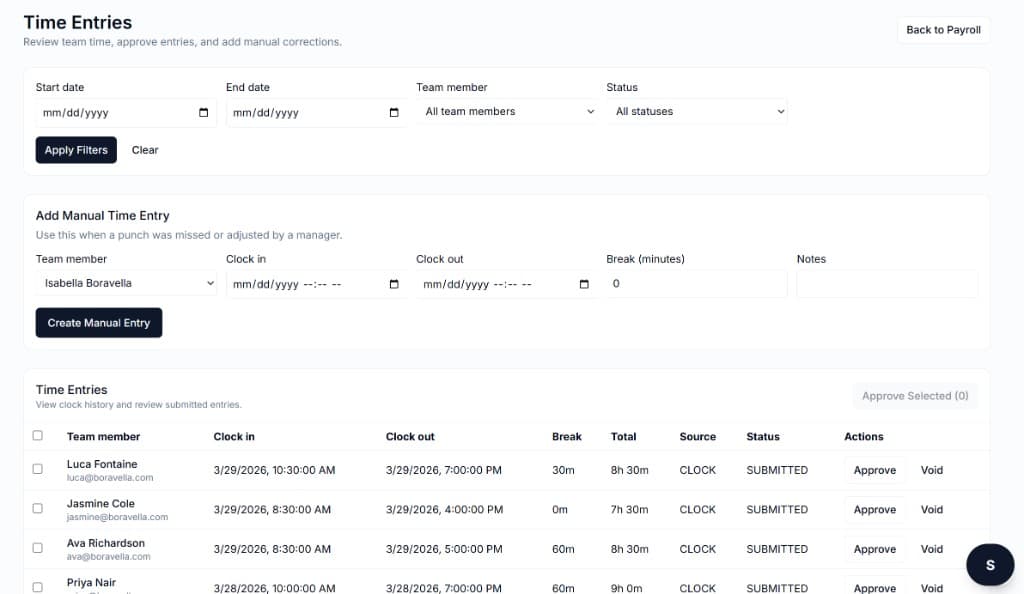Click the jasmine@boravella.com email link
Viewport: 1024px width, 594px height.
point(118,518)
